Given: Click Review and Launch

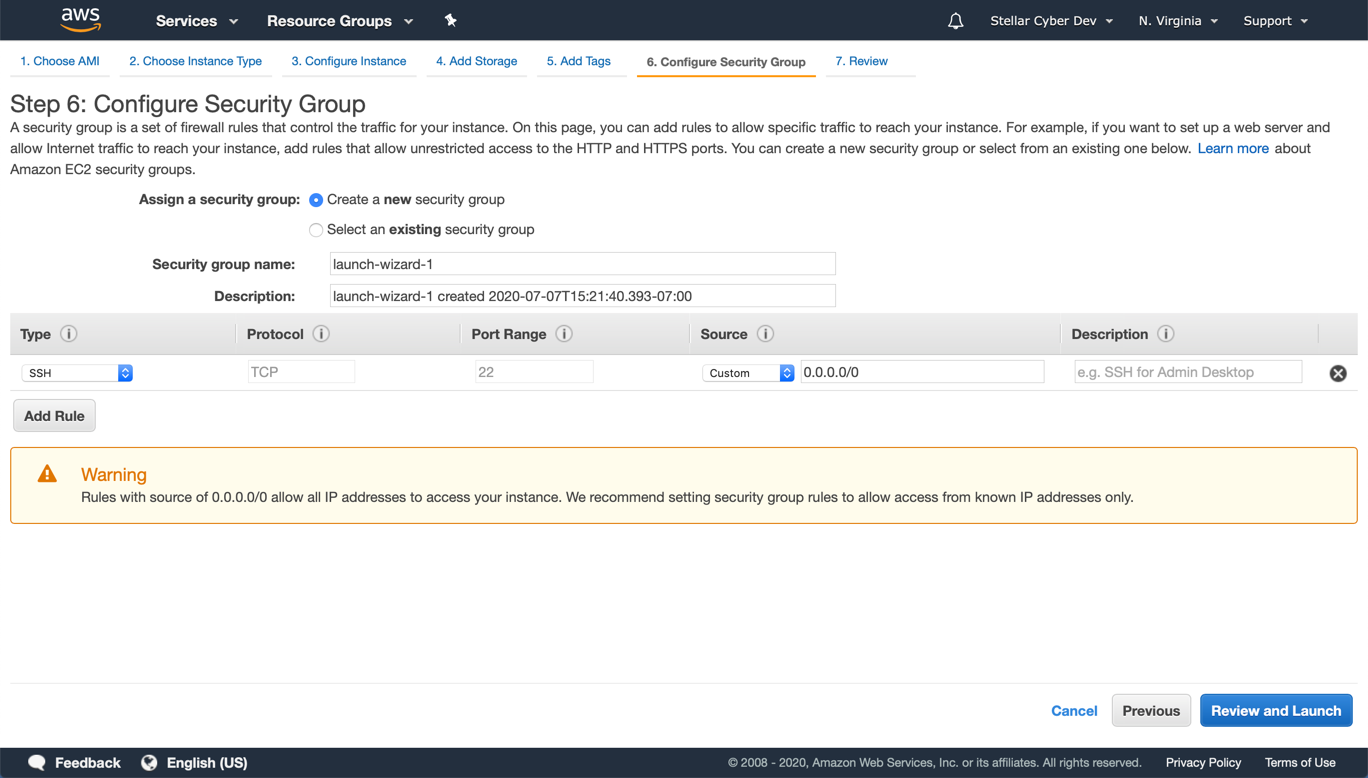Looking at the screenshot, I should [1275, 711].
